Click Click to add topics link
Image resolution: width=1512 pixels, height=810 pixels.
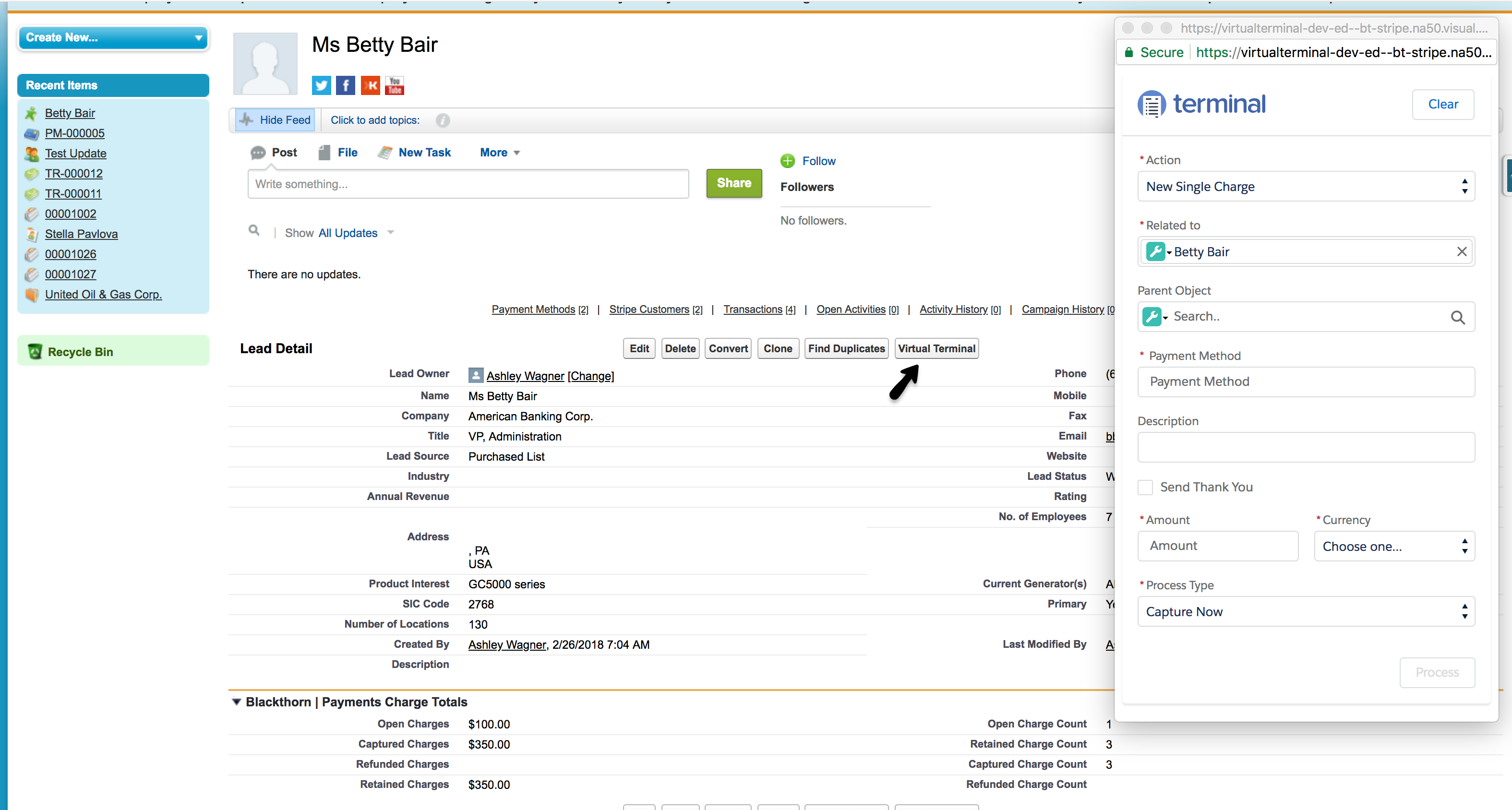[374, 120]
